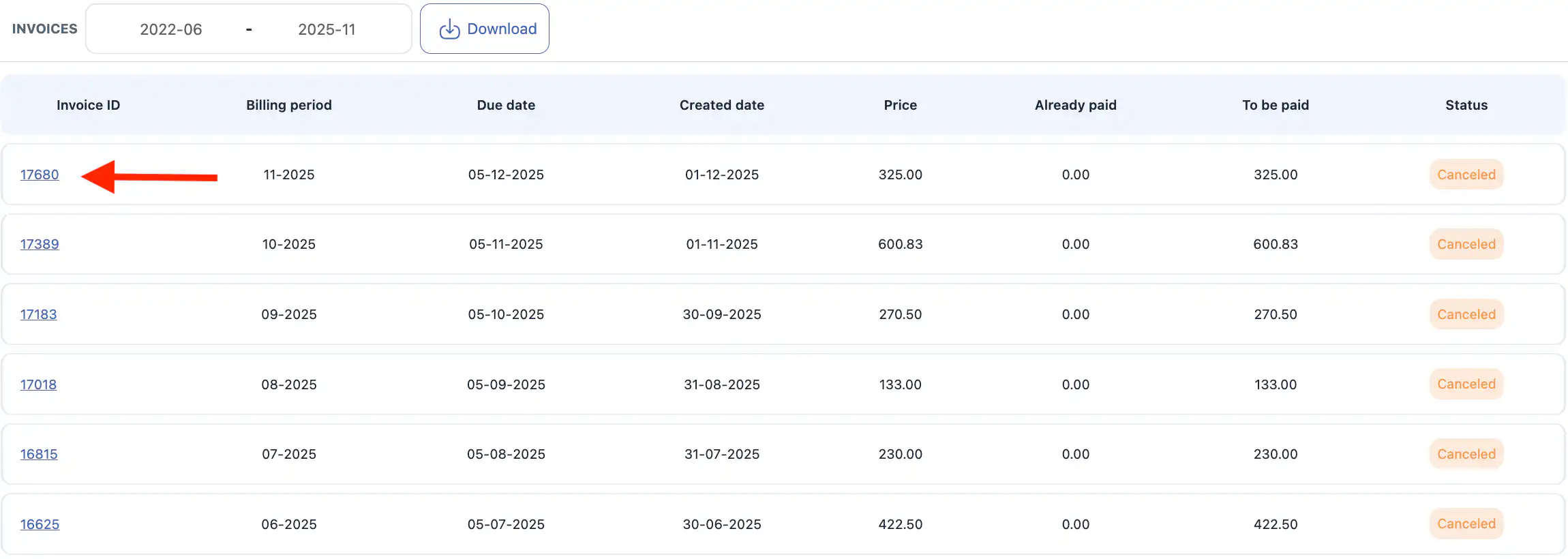1568x559 pixels.
Task: Click the download icon in the Download button
Action: (449, 29)
